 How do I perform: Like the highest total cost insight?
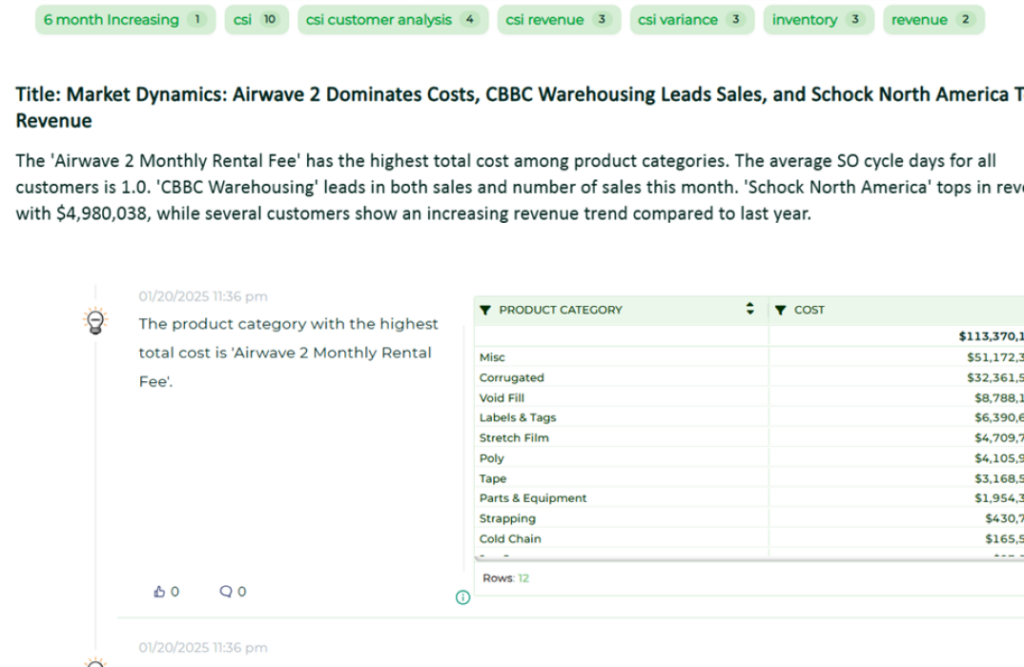pyautogui.click(x=159, y=591)
